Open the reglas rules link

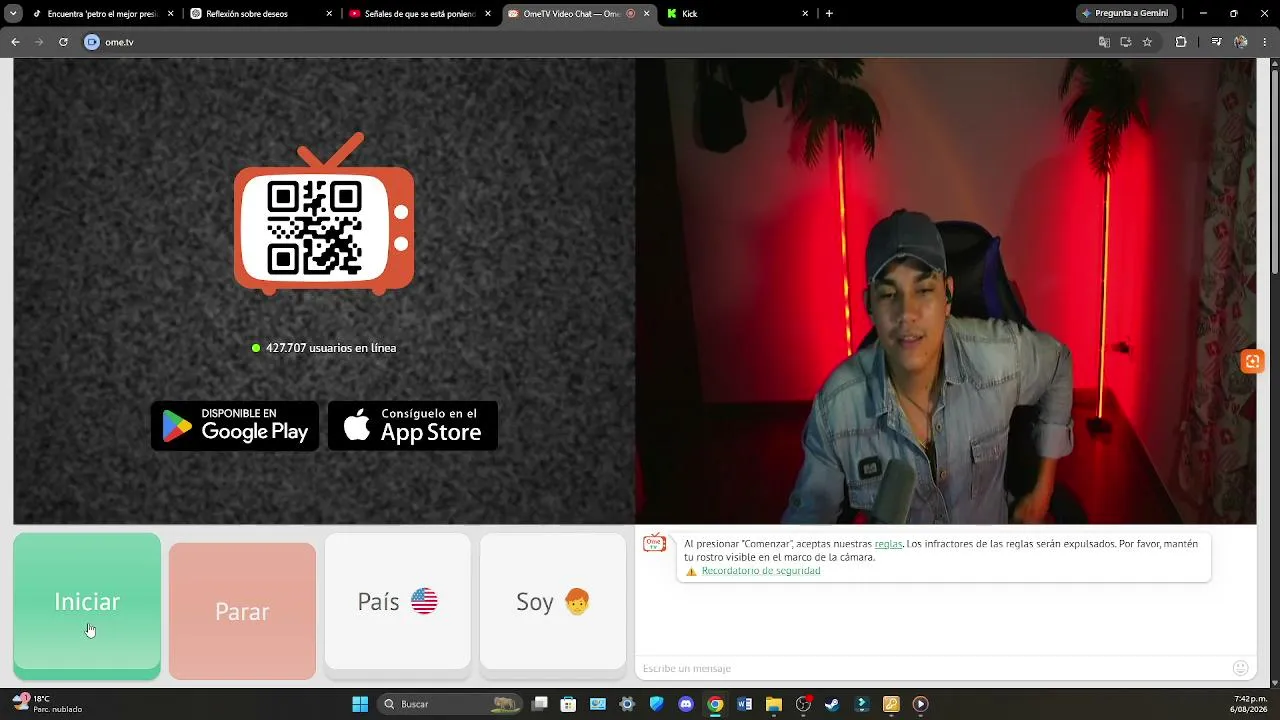(x=888, y=544)
